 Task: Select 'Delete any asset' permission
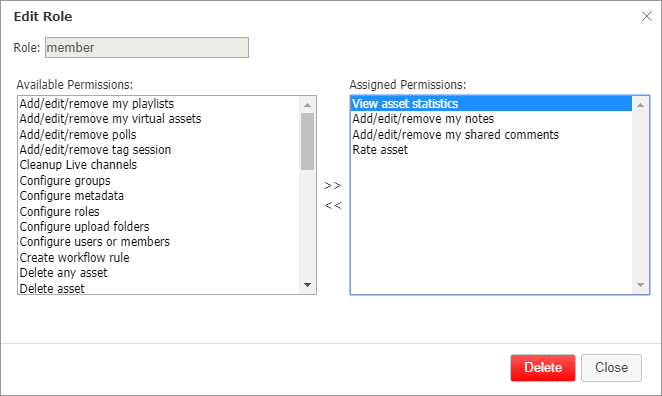point(159,273)
